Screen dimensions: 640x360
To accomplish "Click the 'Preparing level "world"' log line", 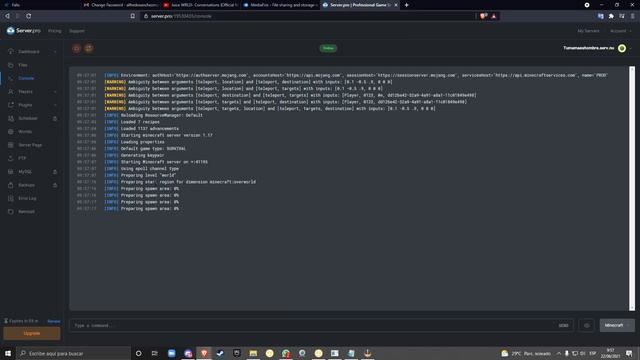I will pyautogui.click(x=148, y=175).
